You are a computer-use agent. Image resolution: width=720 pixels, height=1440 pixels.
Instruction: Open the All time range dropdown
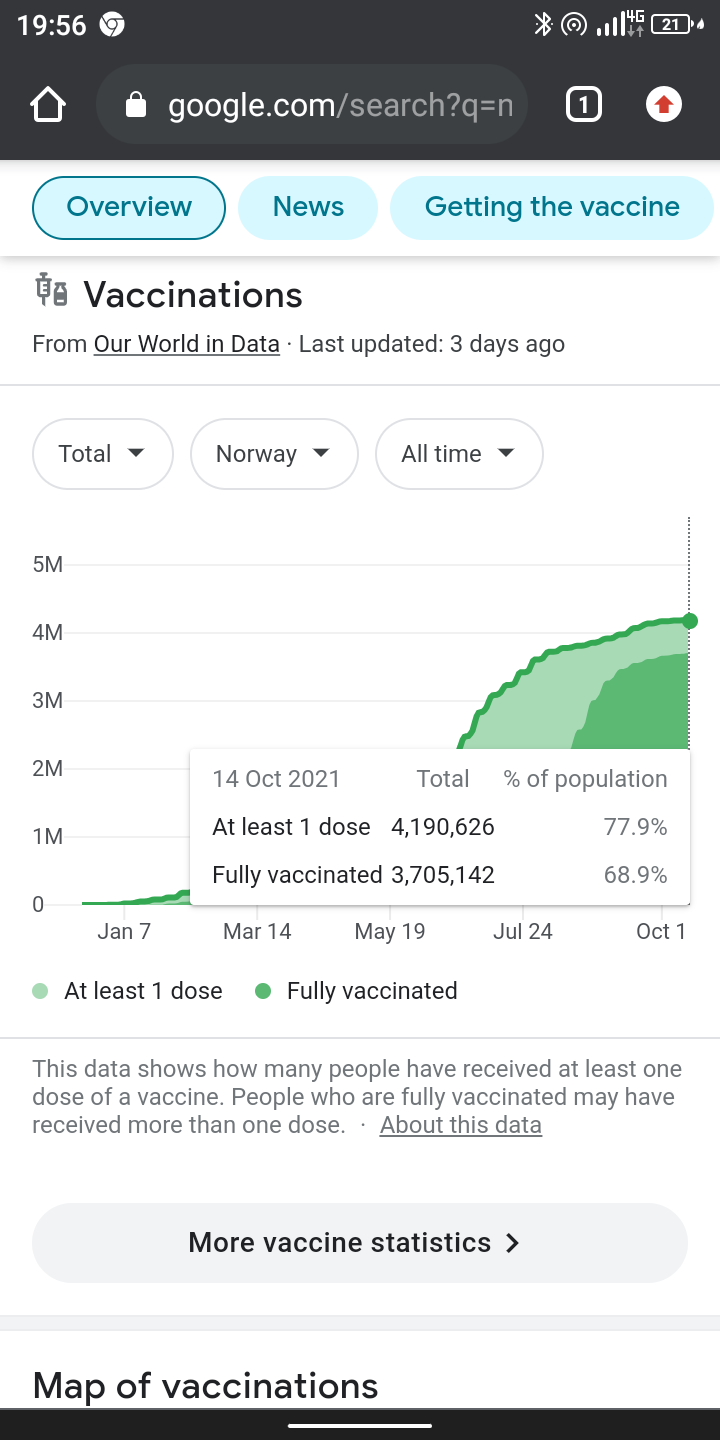458,454
